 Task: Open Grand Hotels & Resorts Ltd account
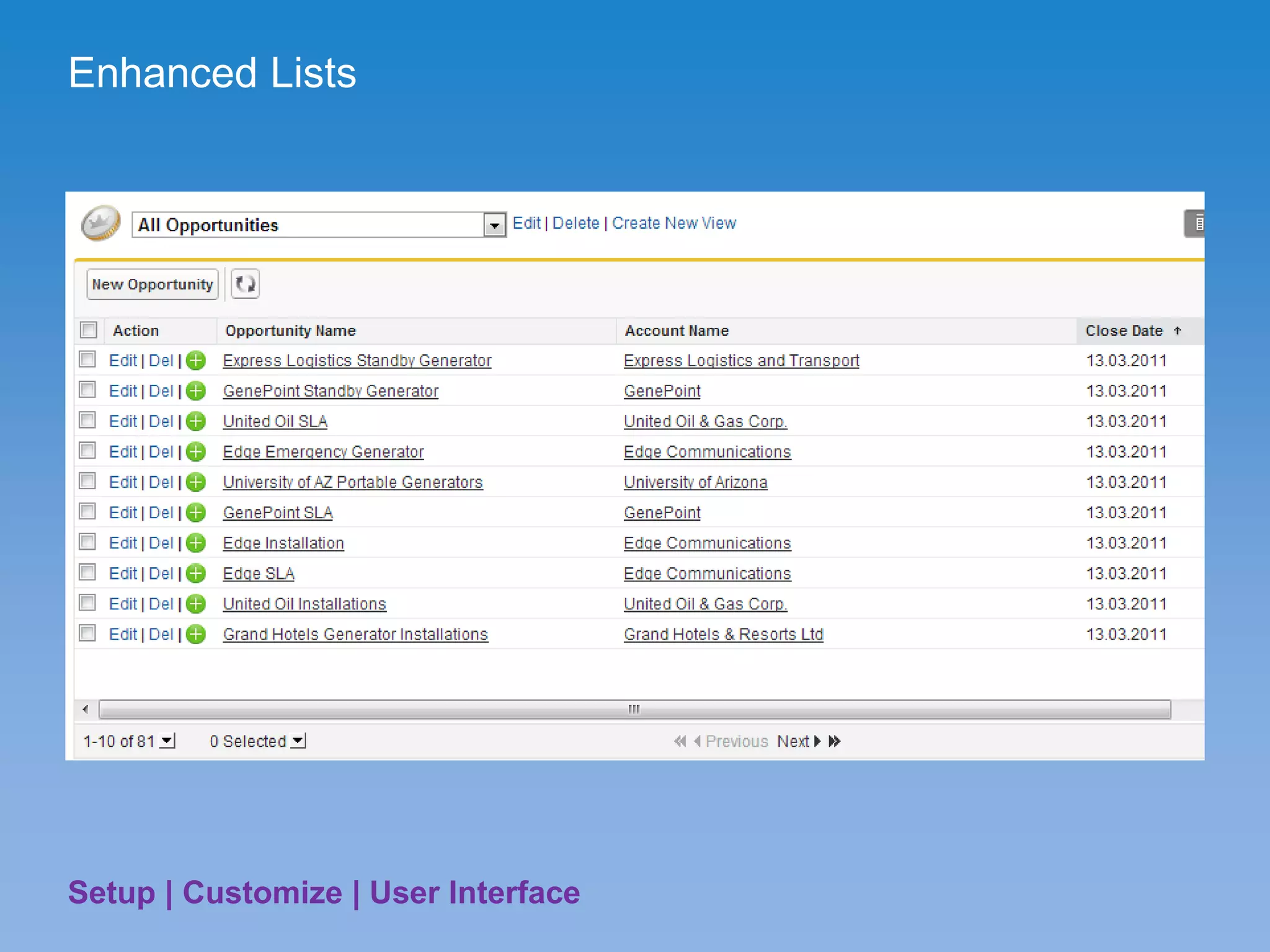(x=724, y=635)
